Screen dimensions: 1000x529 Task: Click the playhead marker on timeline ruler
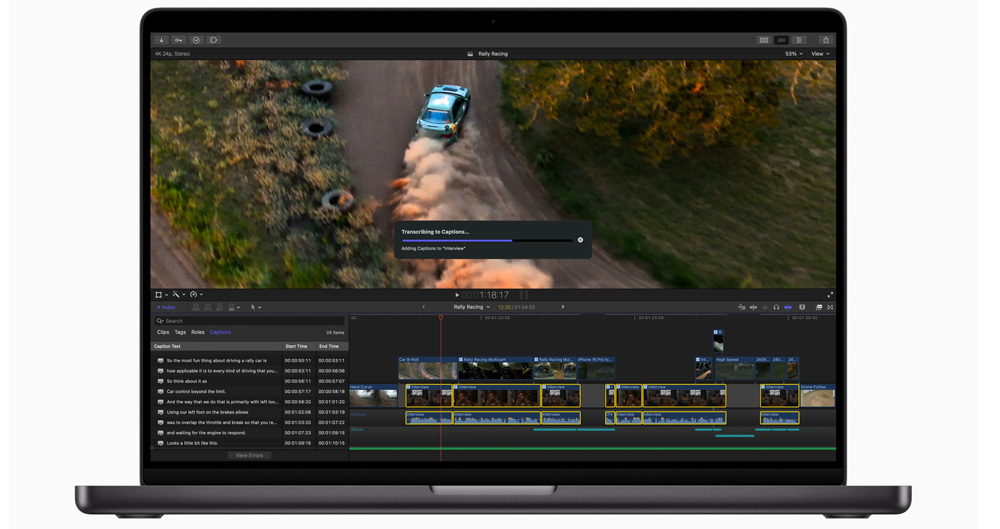point(441,317)
